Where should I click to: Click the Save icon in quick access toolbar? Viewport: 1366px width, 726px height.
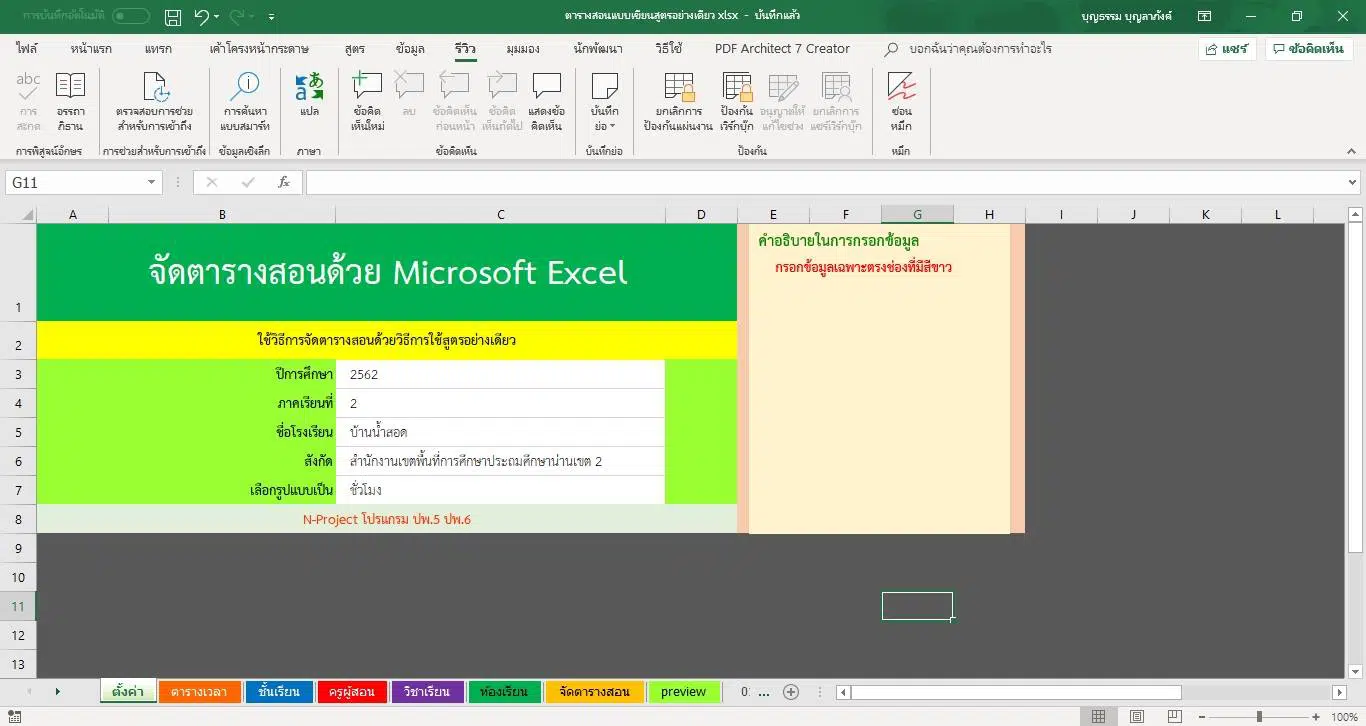click(173, 17)
